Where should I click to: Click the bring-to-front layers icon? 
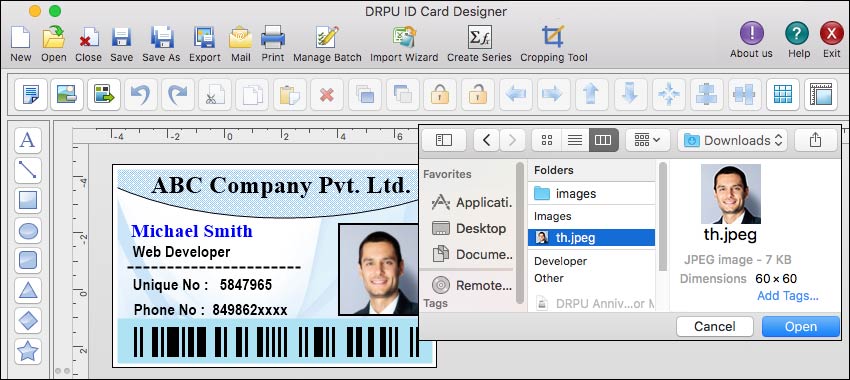pos(365,94)
